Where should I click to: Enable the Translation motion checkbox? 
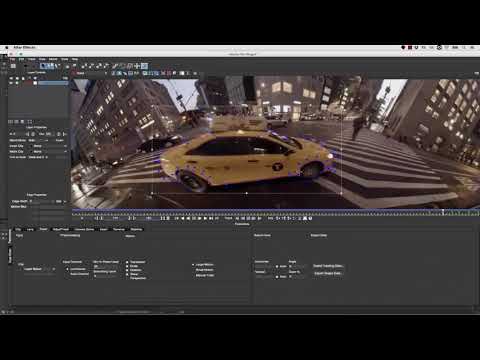[x=127, y=262]
